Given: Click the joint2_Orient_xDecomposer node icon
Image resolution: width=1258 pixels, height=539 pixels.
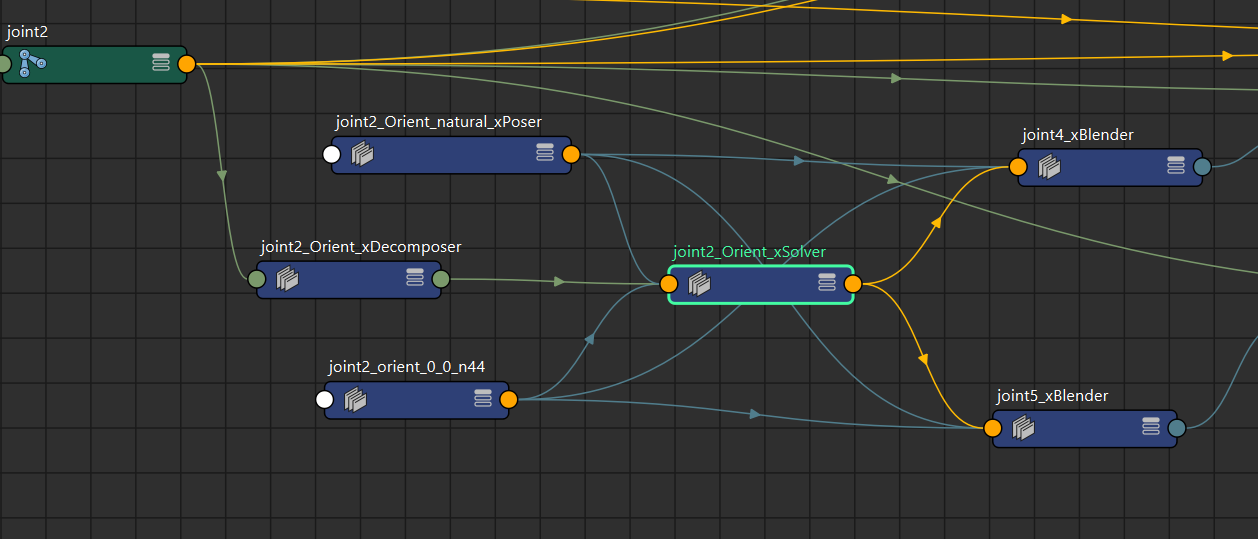Looking at the screenshot, I should click(x=287, y=279).
